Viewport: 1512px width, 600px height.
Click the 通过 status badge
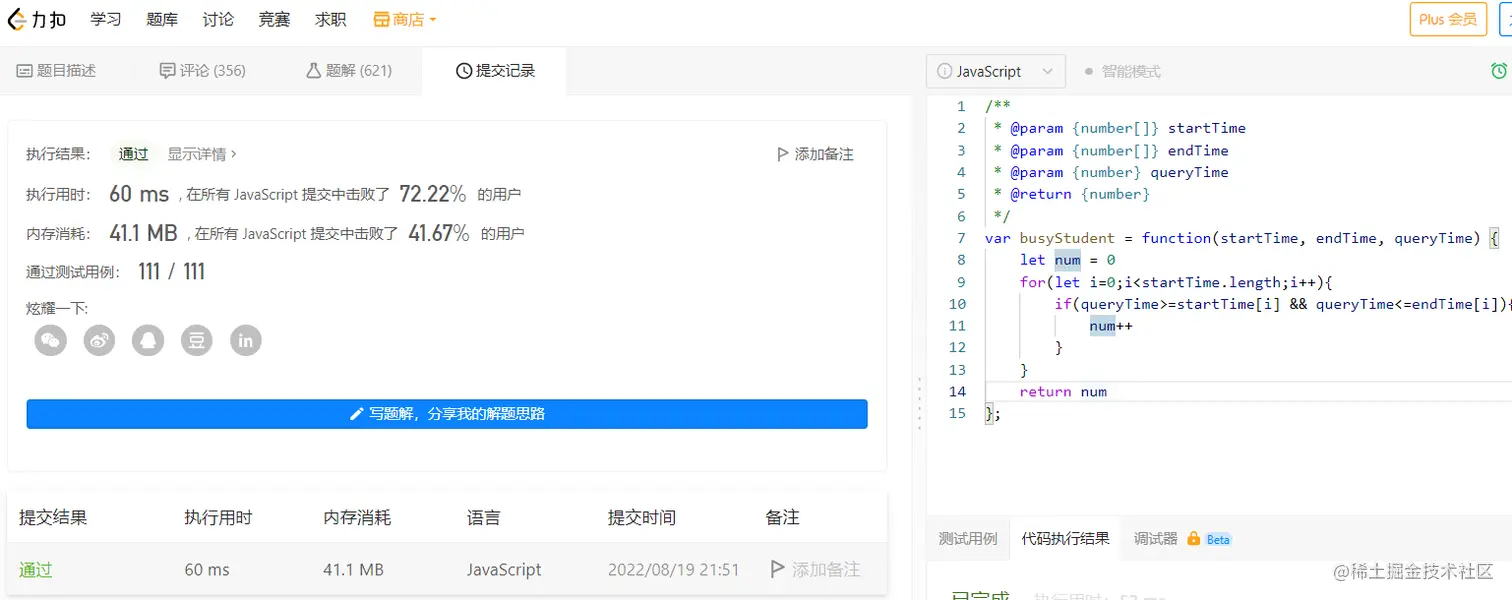click(133, 154)
